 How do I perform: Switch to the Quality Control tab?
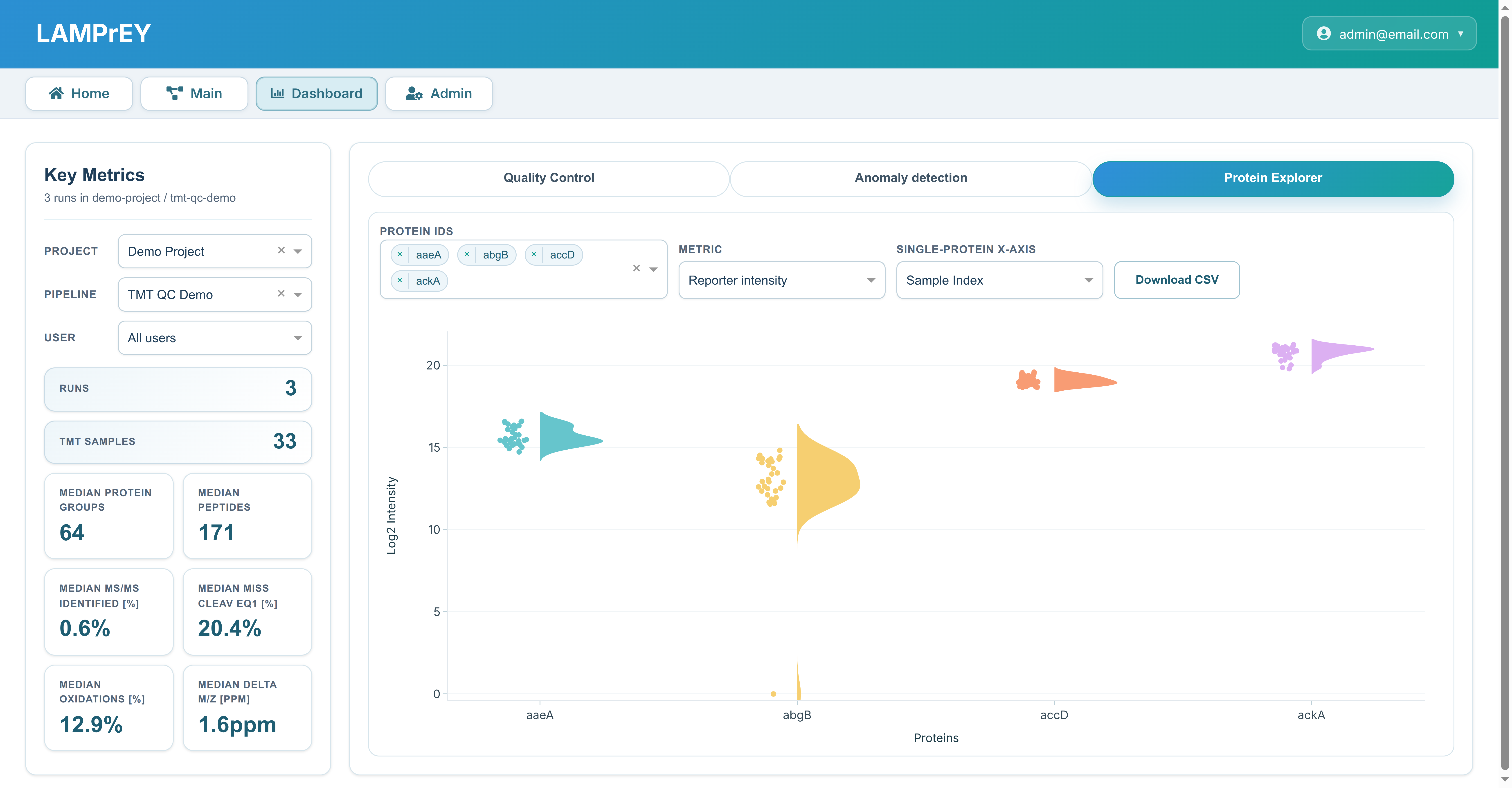point(548,178)
